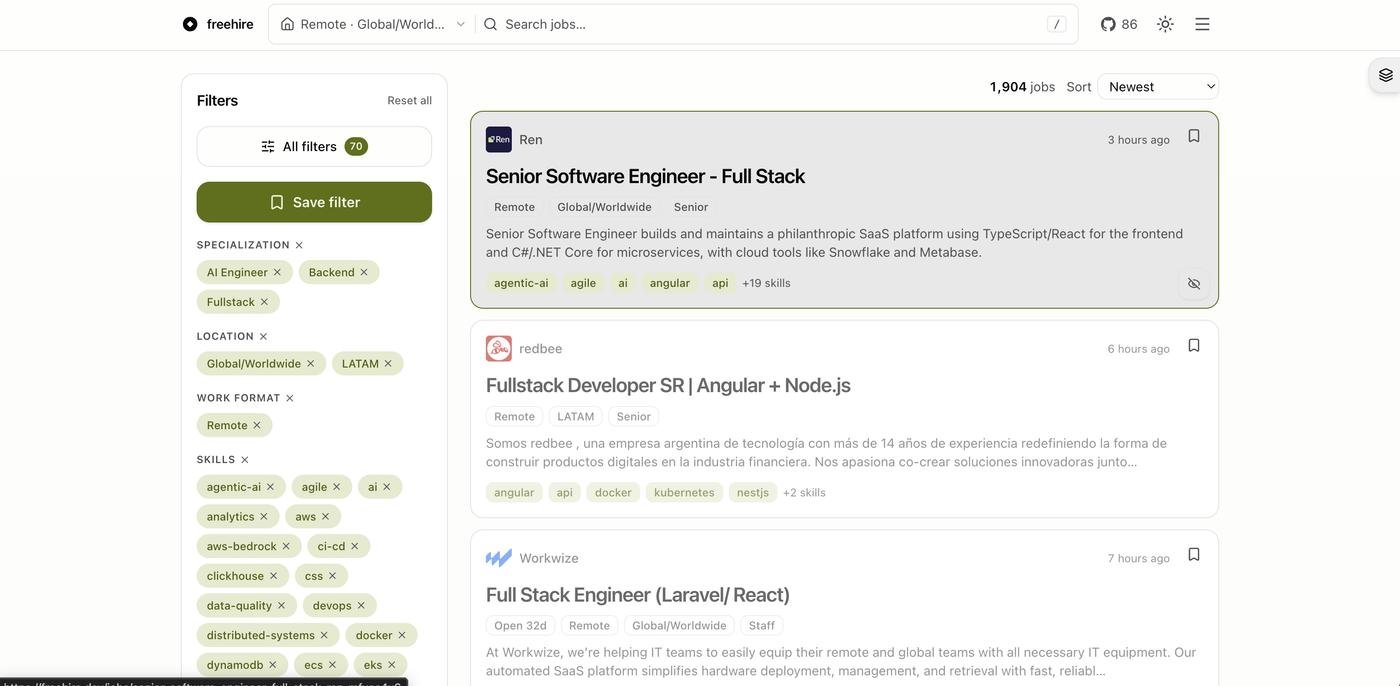Click the layers icon at right edge
Viewport: 1400px width, 686px height.
(1386, 75)
